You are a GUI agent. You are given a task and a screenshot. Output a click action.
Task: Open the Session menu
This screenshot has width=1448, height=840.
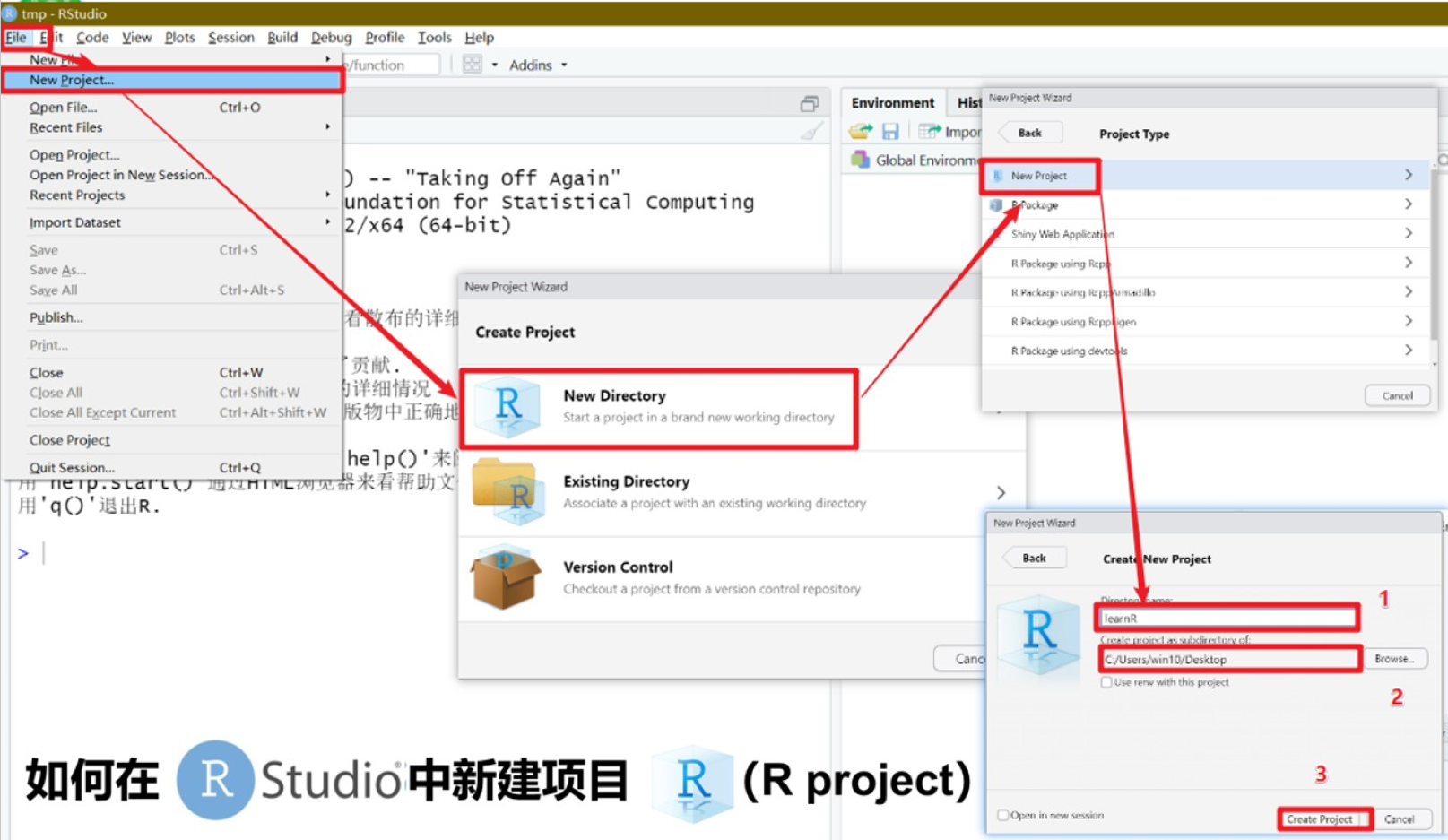pyautogui.click(x=230, y=38)
